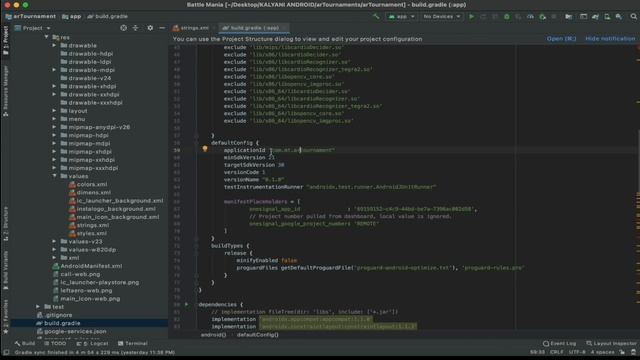640x360 pixels.
Task: Click Select Opened File target icon
Action: [123, 28]
